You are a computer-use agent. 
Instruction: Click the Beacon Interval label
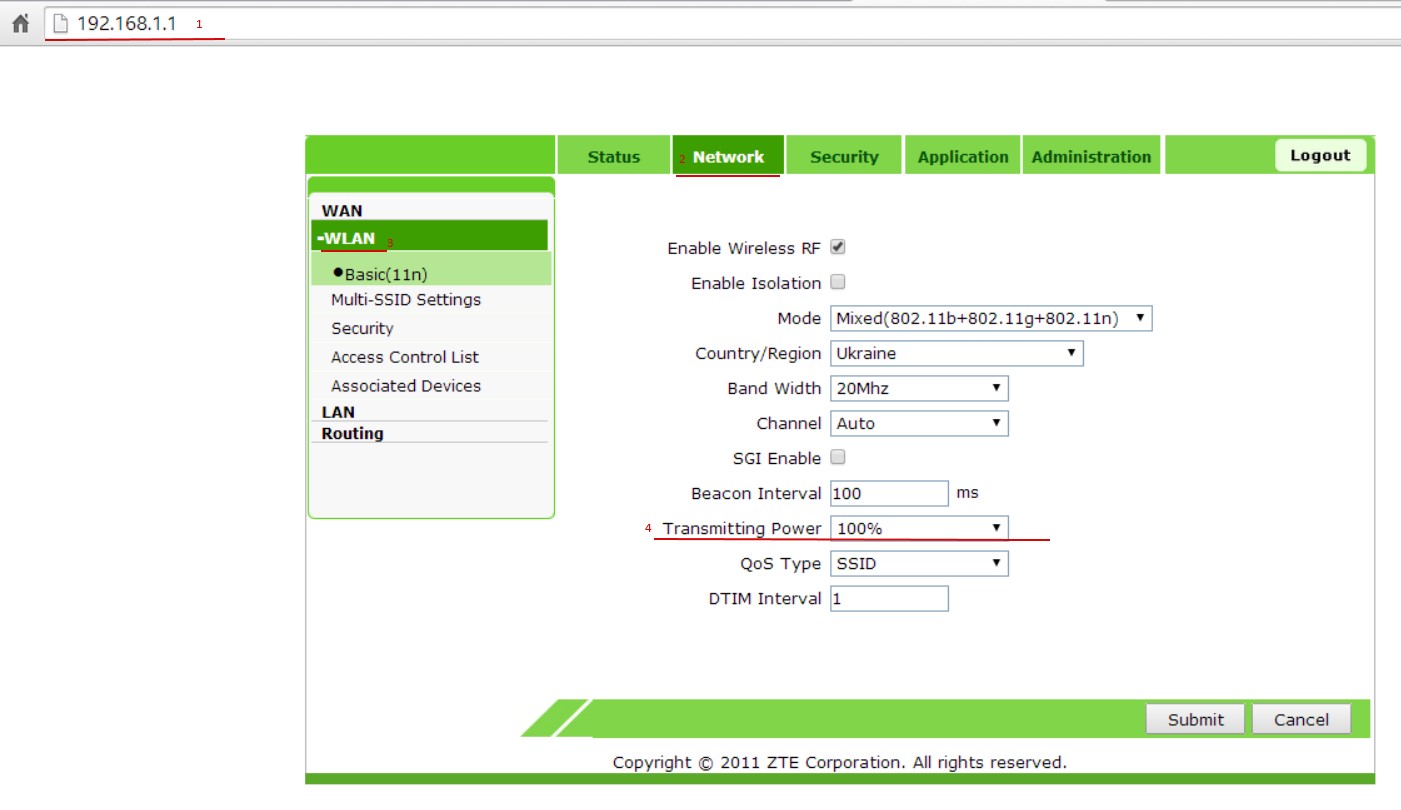756,494
